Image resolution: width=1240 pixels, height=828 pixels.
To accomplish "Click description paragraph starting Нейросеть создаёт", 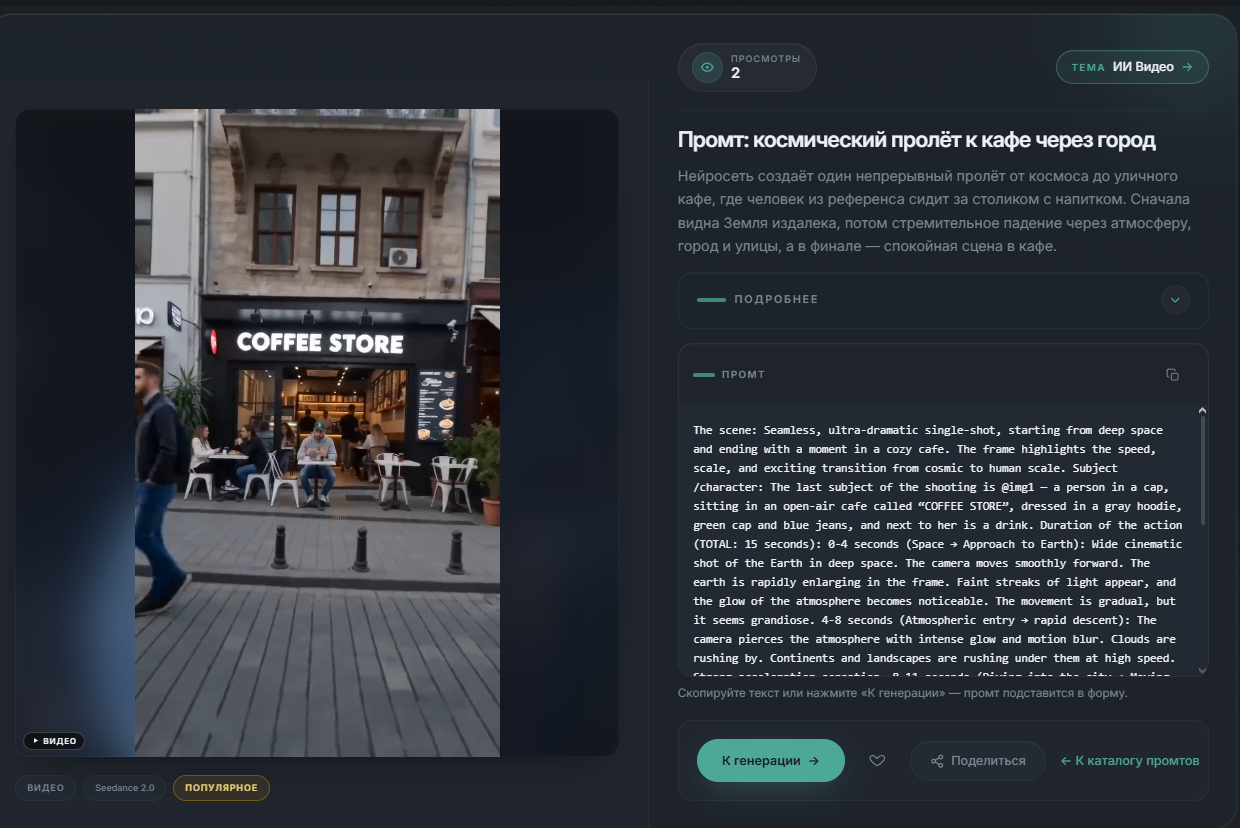I will click(935, 211).
